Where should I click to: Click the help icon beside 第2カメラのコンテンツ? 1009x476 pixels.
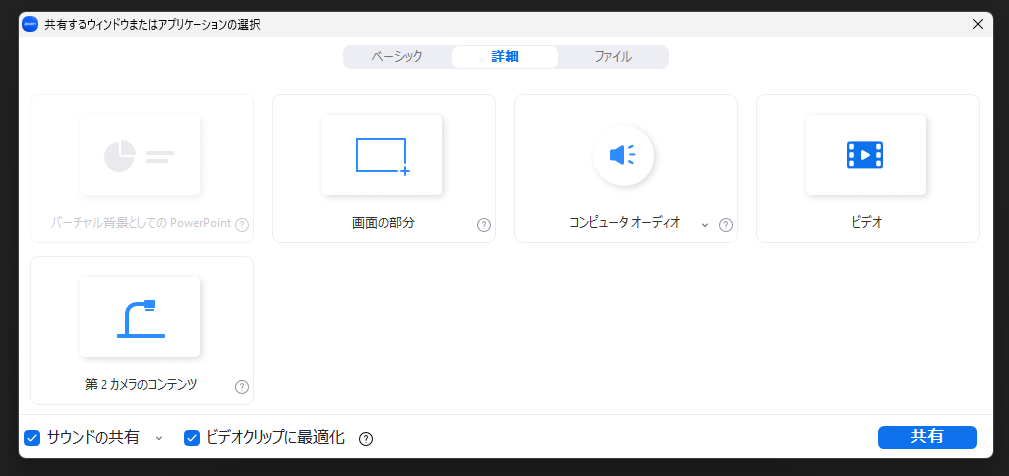[x=242, y=387]
